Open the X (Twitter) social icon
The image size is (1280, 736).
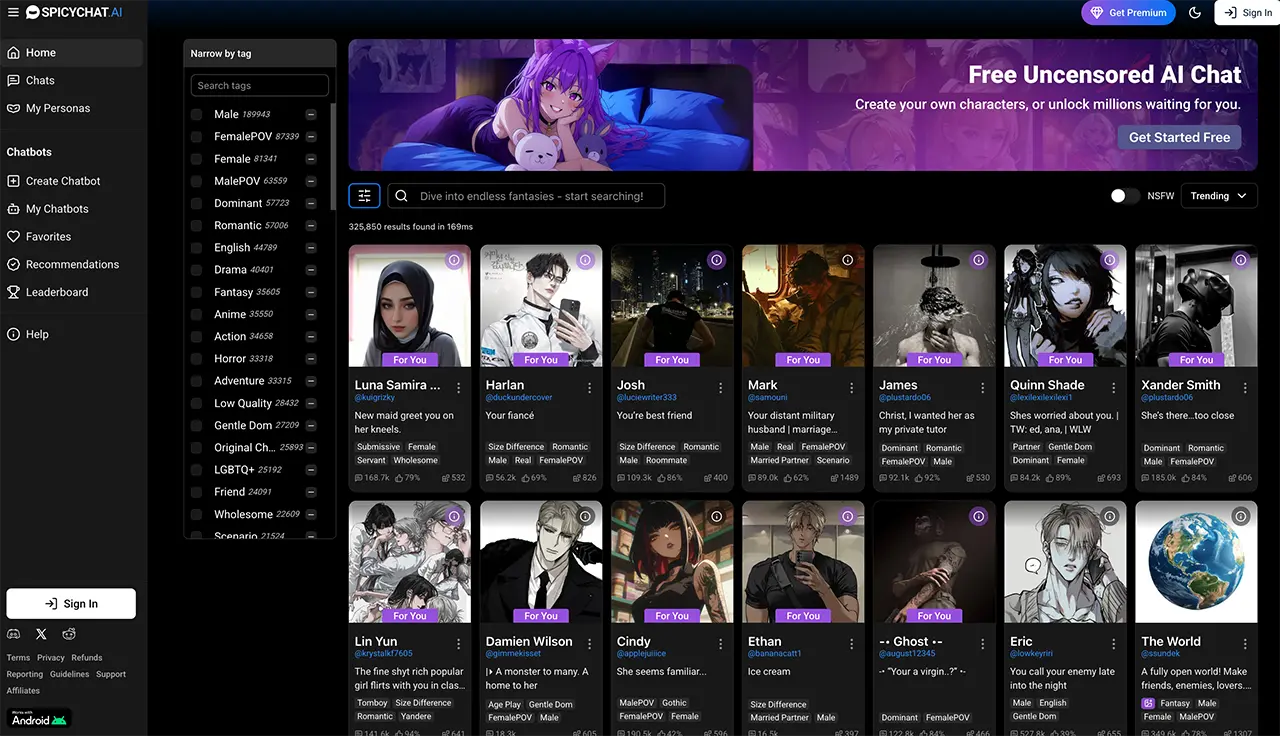click(x=41, y=634)
